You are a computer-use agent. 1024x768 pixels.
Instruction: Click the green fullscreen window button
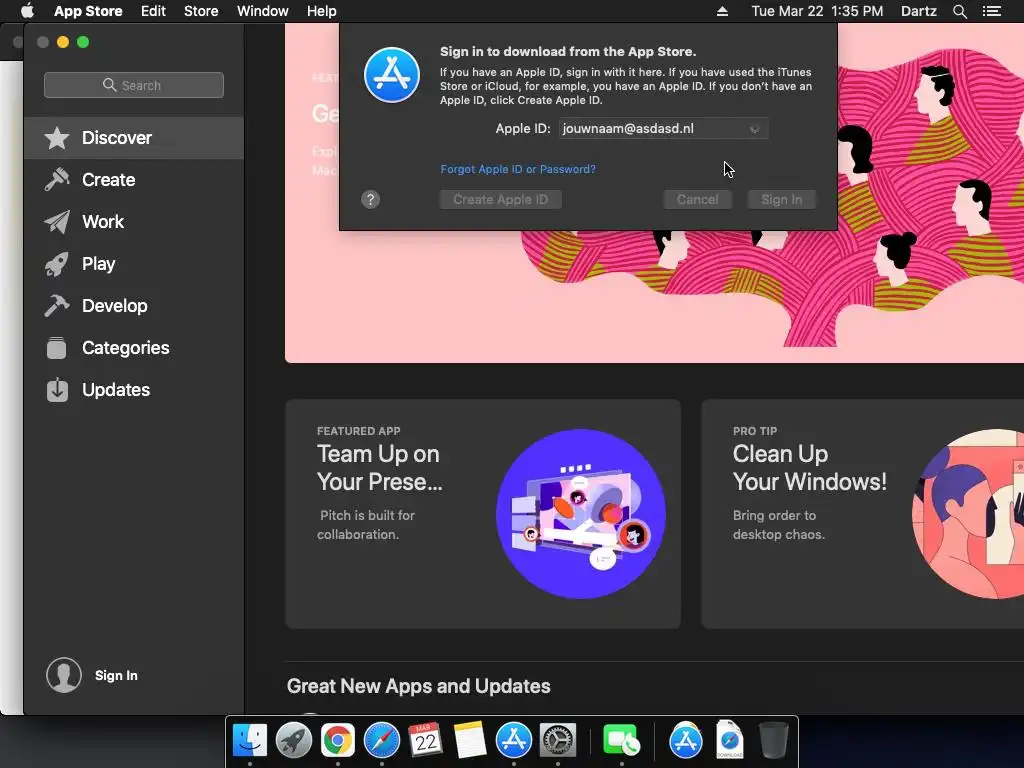pyautogui.click(x=83, y=42)
